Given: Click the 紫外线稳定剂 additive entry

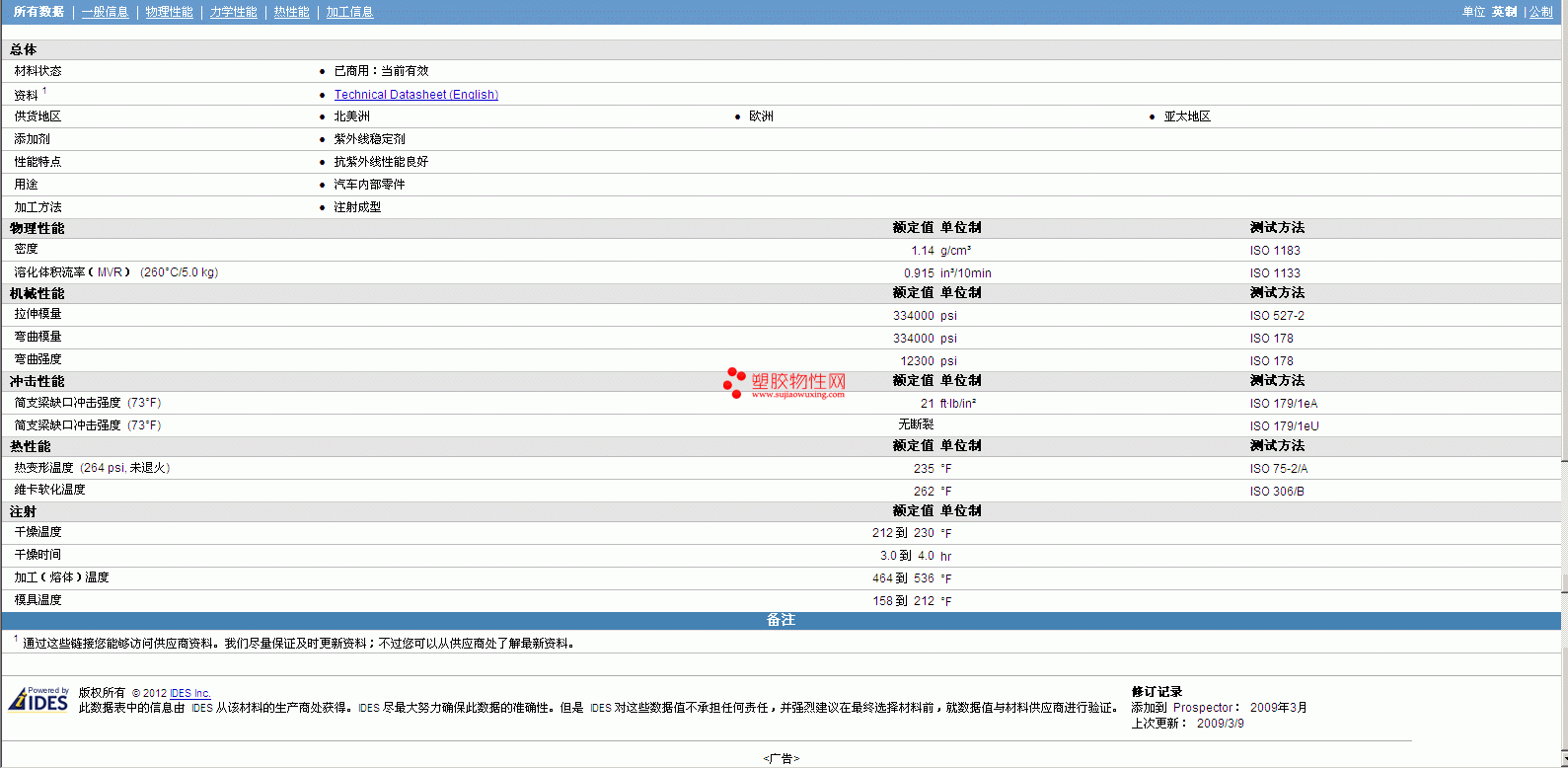Looking at the screenshot, I should (369, 139).
